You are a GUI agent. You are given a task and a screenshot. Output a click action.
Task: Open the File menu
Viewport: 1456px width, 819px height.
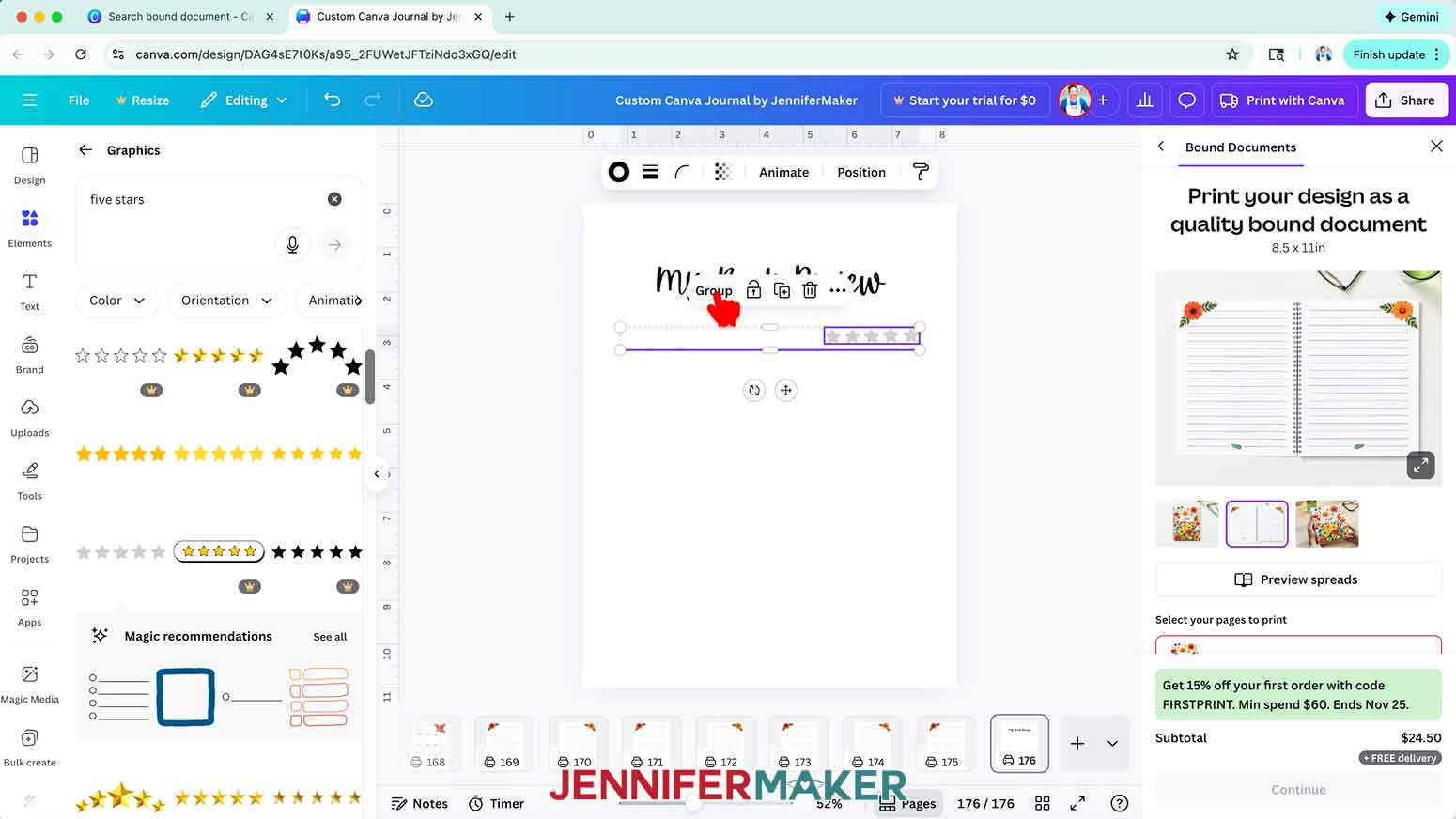[x=79, y=100]
